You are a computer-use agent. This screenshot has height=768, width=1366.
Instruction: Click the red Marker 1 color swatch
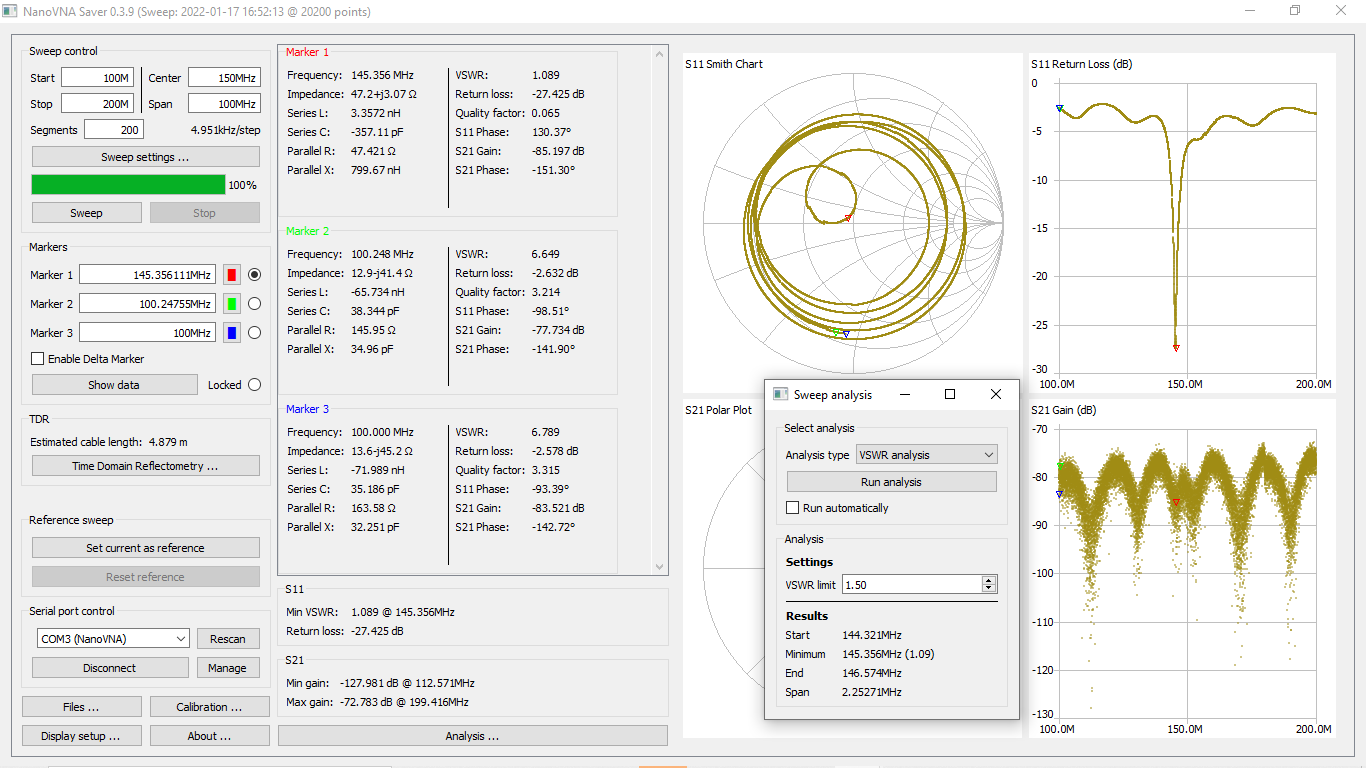[x=231, y=275]
